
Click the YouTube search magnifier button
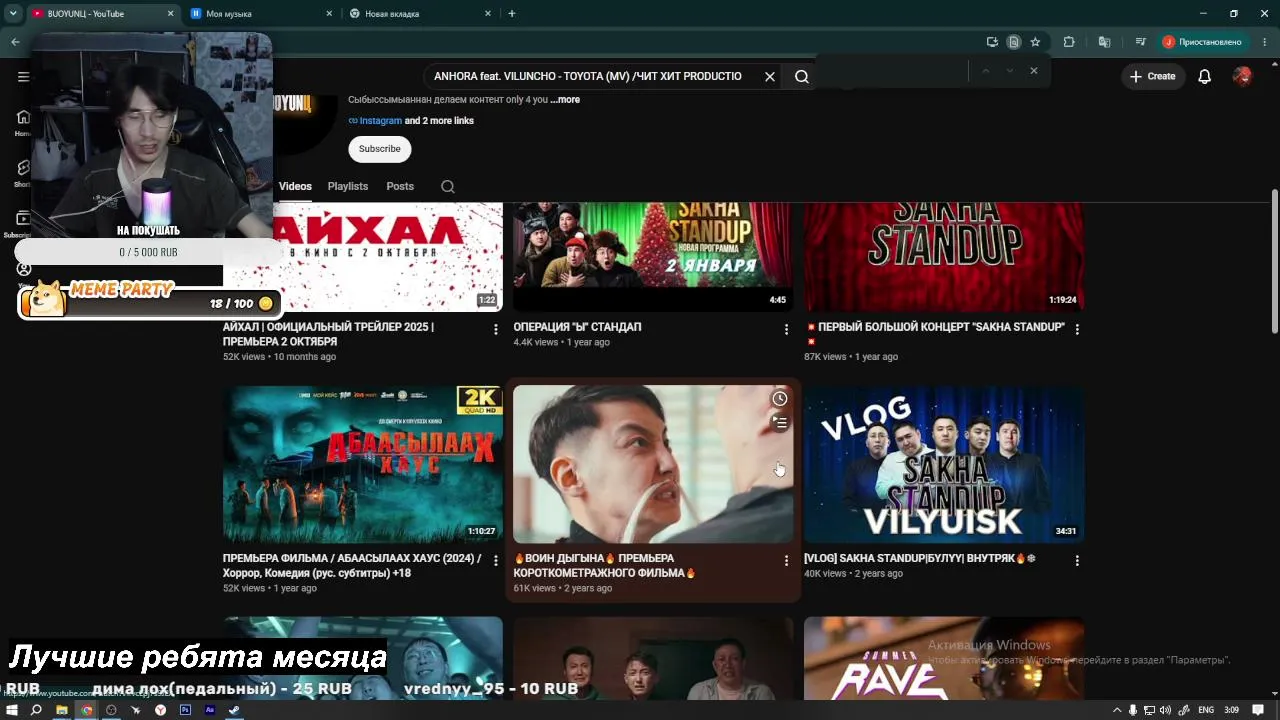click(802, 76)
